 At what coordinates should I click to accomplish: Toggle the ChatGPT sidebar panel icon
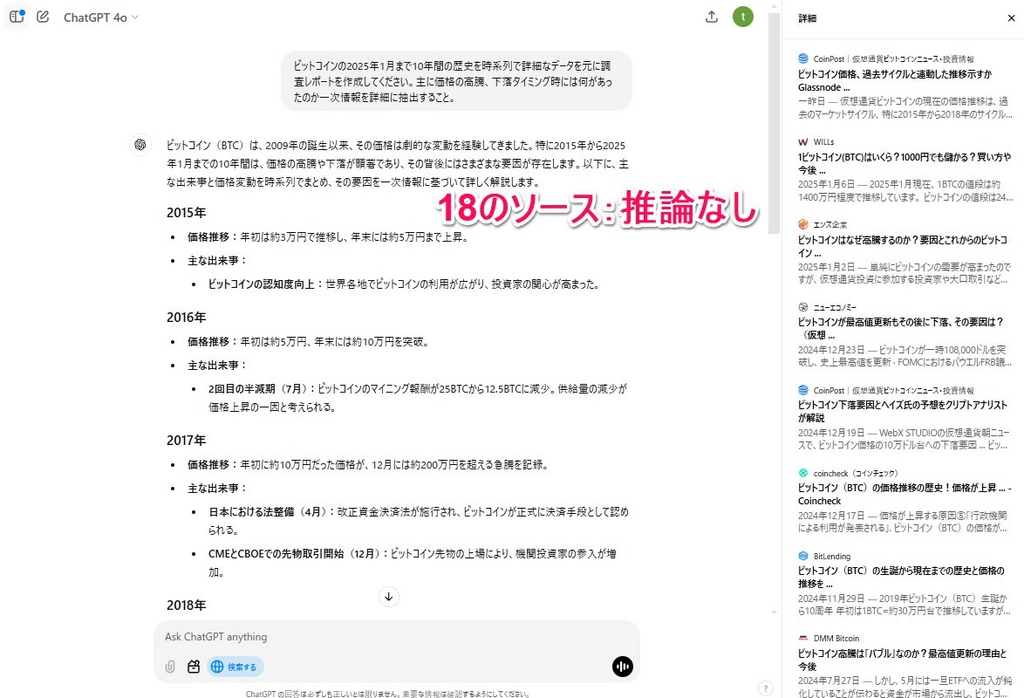(16, 17)
